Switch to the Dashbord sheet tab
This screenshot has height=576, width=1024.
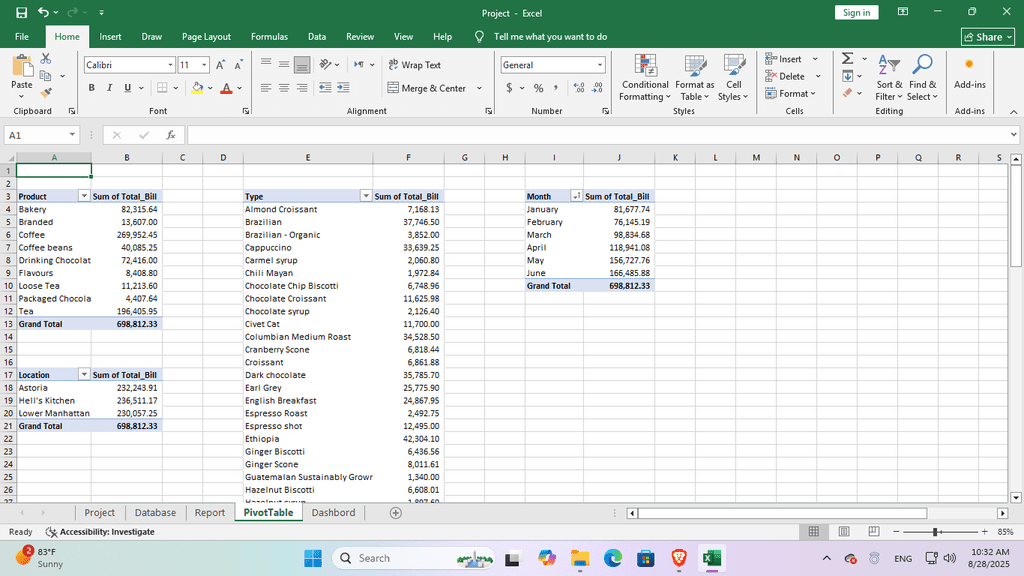(x=333, y=513)
